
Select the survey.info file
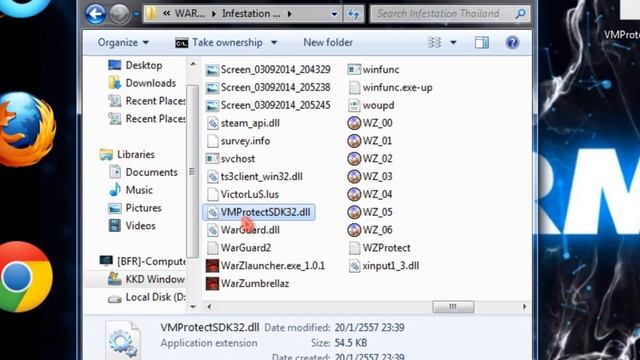[238, 141]
